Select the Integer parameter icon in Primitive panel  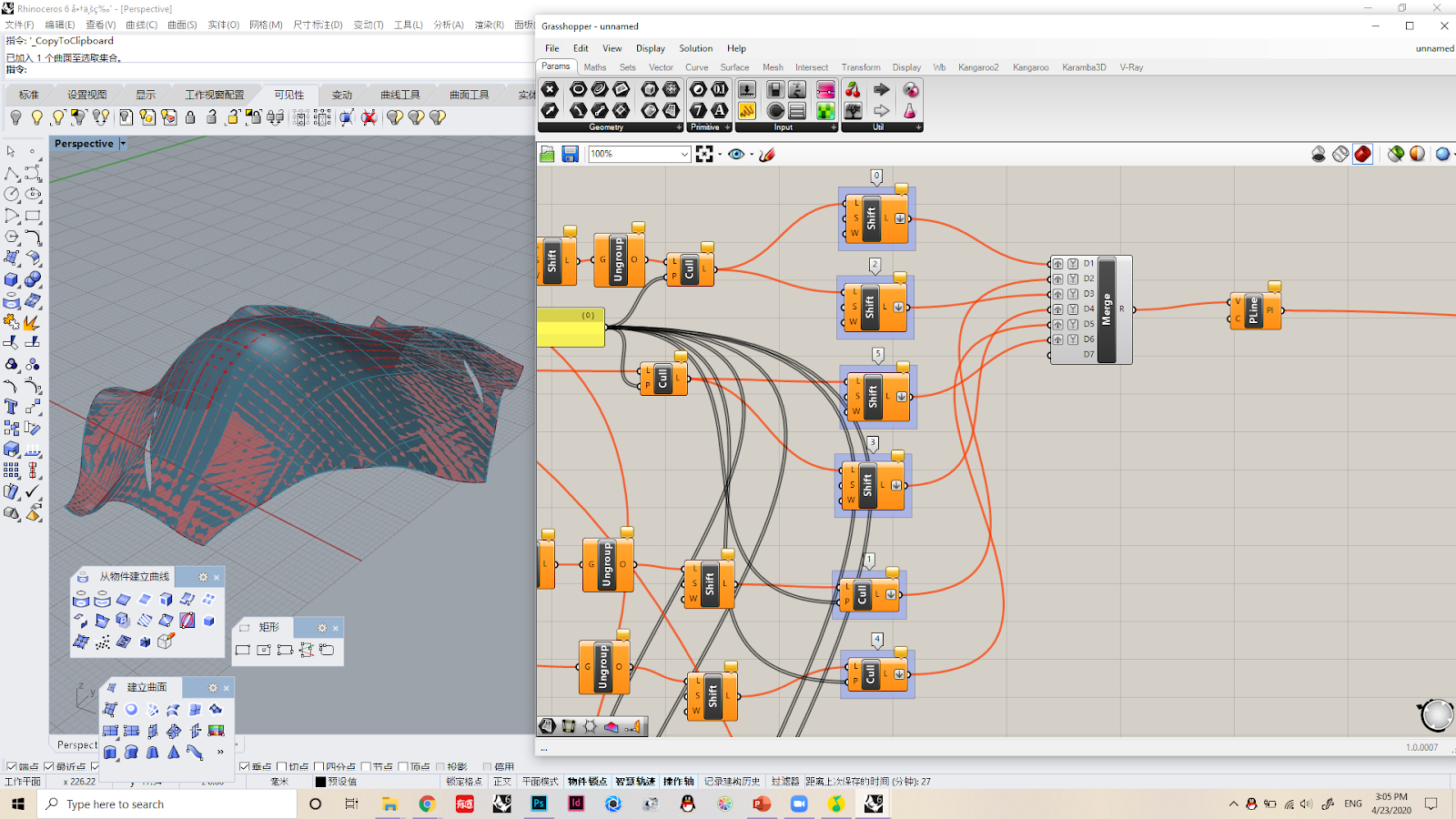(698, 111)
